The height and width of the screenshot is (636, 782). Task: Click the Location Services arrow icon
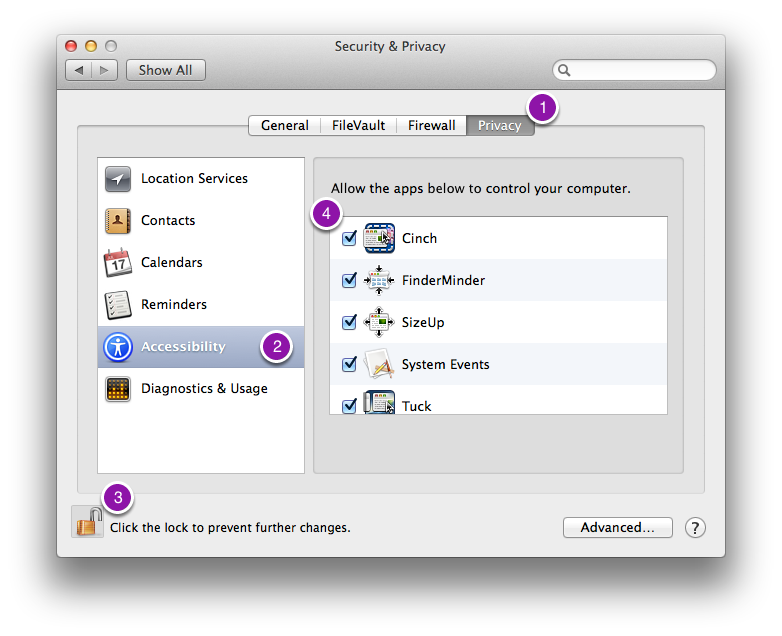[118, 179]
